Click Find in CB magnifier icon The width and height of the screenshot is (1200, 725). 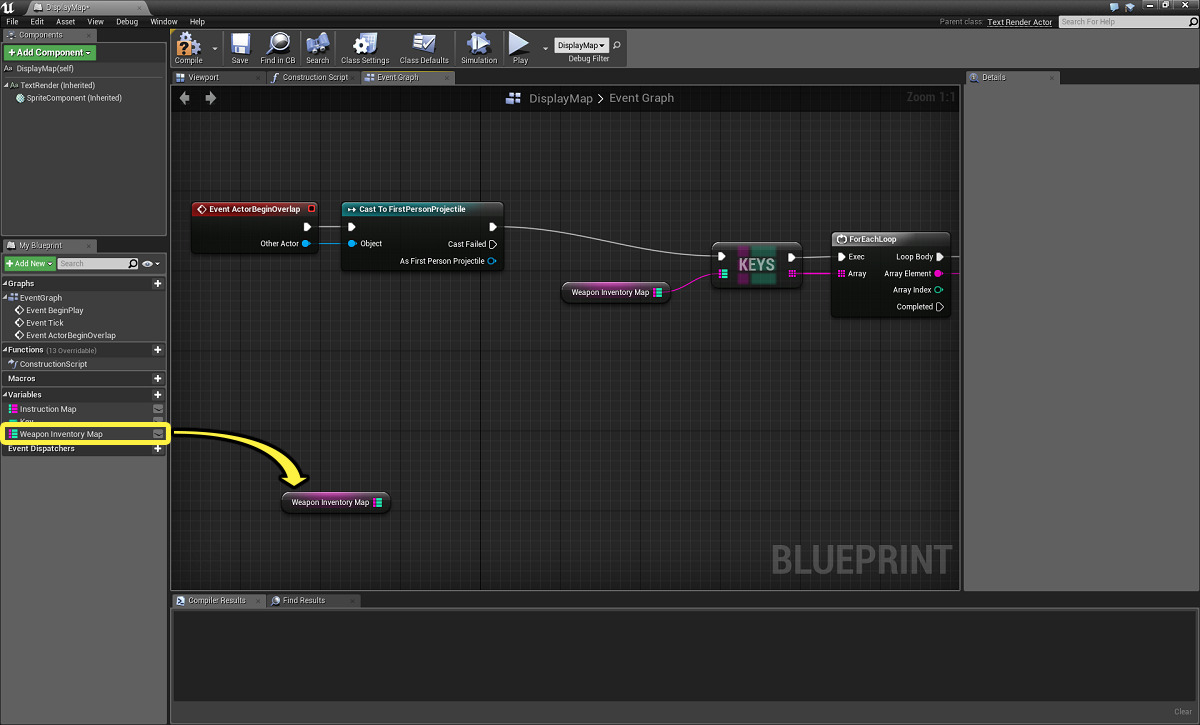point(278,44)
